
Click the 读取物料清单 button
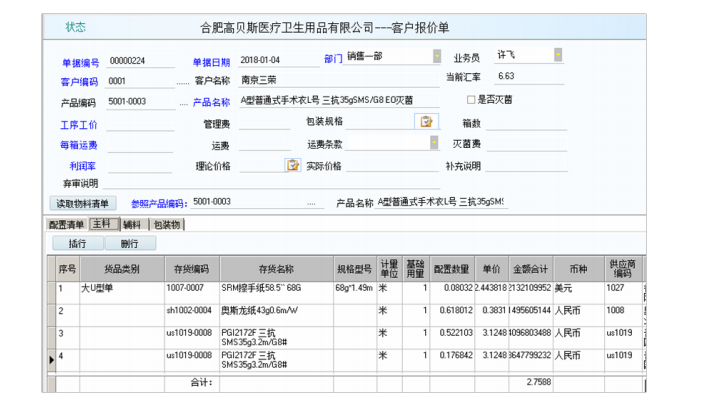pyautogui.click(x=83, y=204)
